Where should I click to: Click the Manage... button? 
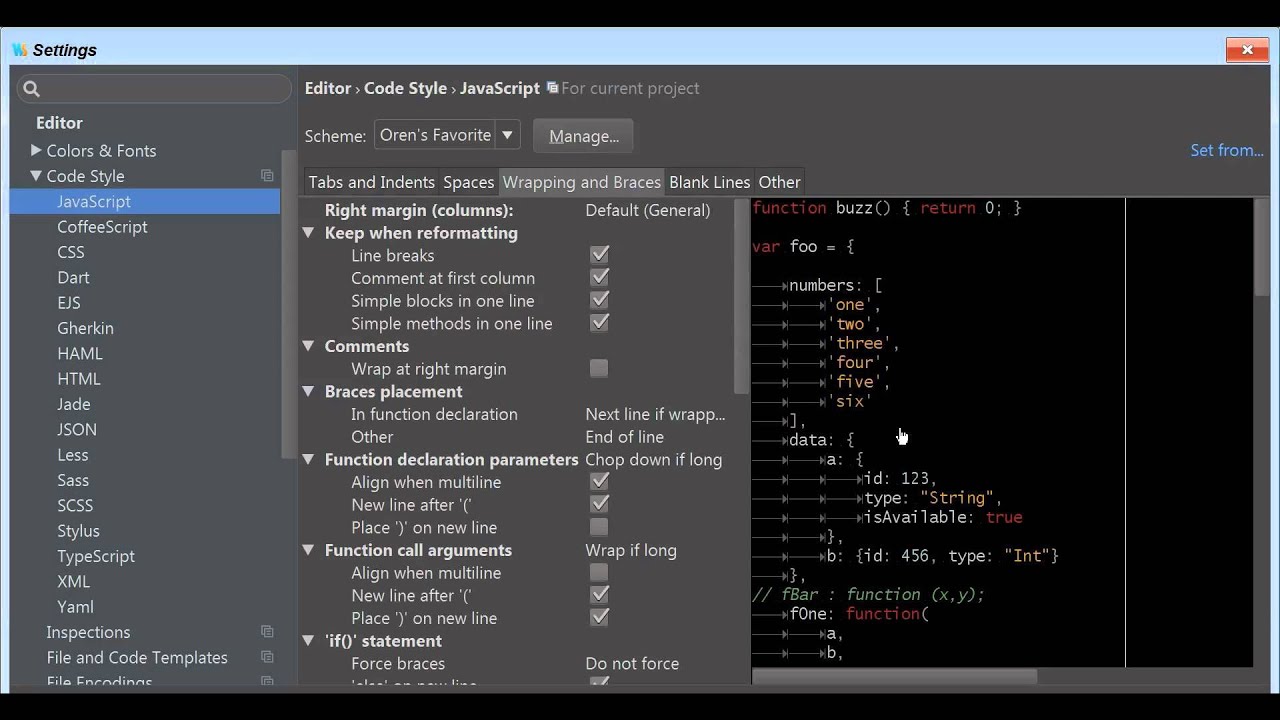pyautogui.click(x=583, y=136)
